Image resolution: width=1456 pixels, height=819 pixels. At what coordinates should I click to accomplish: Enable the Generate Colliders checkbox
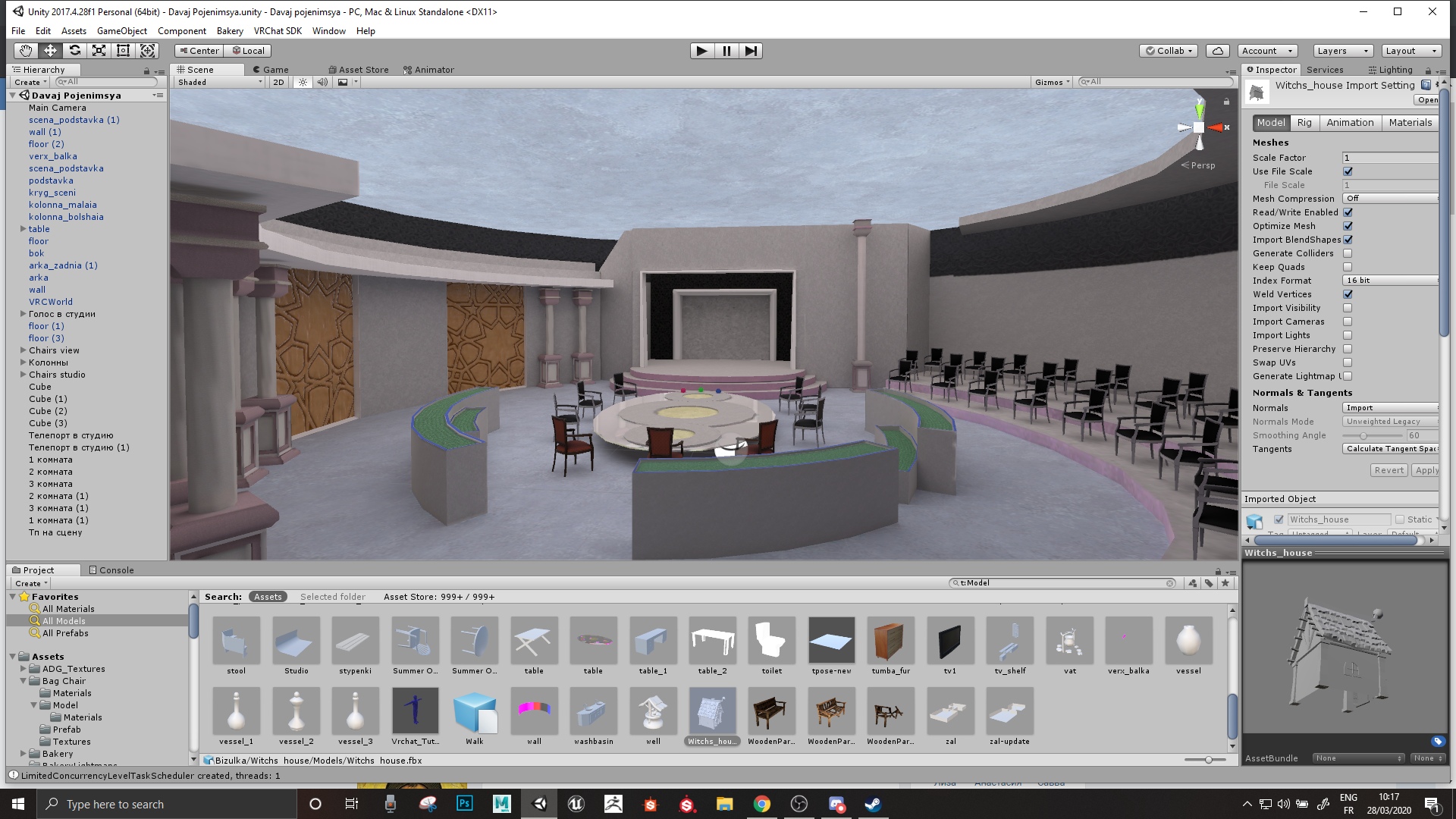coord(1348,253)
